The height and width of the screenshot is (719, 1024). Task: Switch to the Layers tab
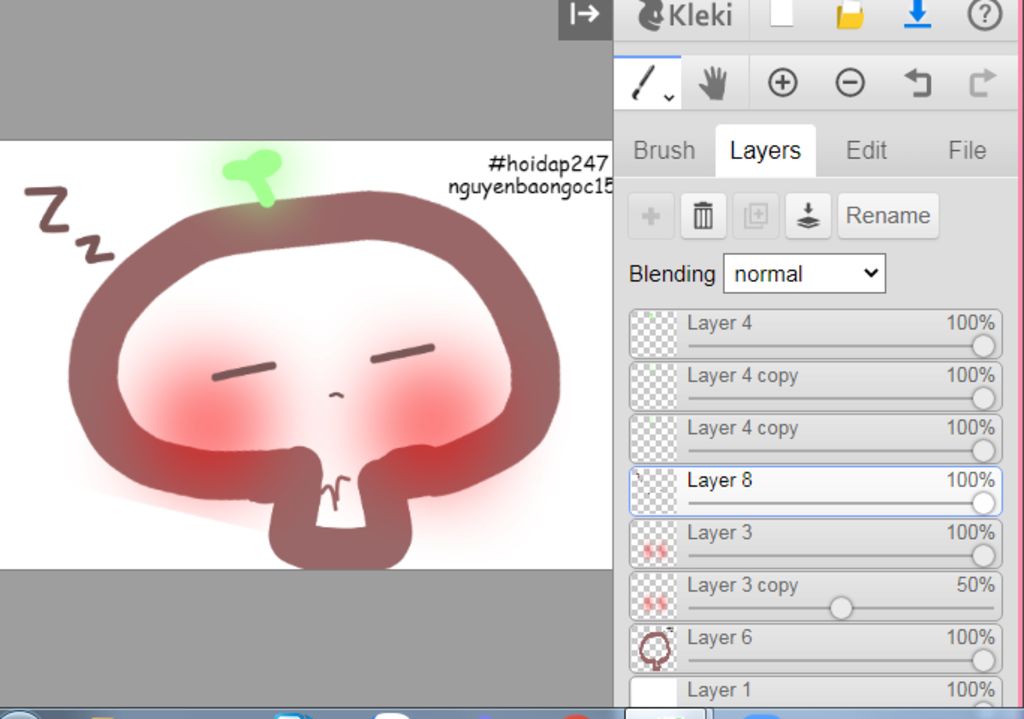coord(765,150)
